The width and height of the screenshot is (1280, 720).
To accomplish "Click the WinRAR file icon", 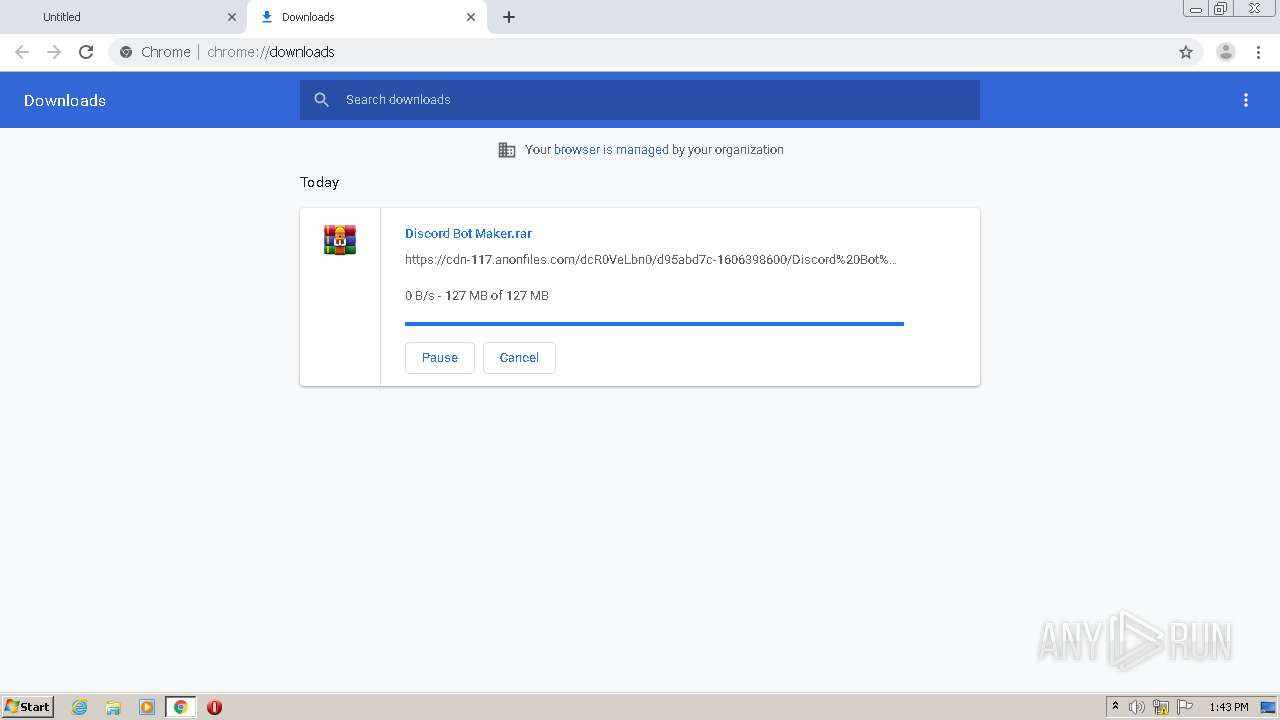I will tap(340, 240).
